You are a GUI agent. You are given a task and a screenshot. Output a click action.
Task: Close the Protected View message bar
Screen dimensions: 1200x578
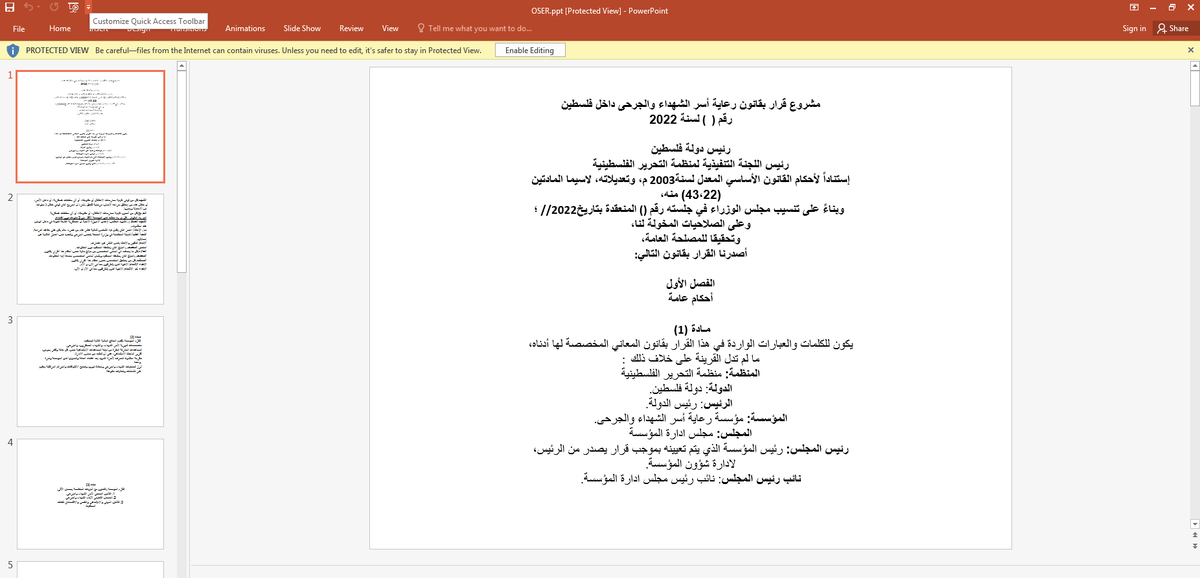1191,50
